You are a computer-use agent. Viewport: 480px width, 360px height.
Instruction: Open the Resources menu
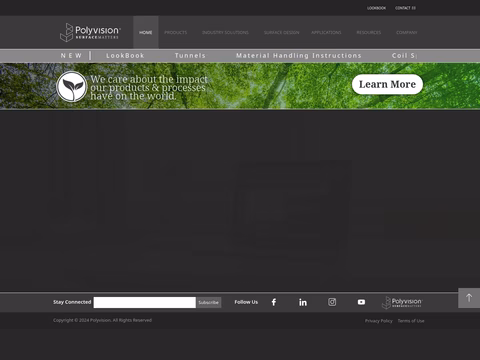click(x=369, y=32)
